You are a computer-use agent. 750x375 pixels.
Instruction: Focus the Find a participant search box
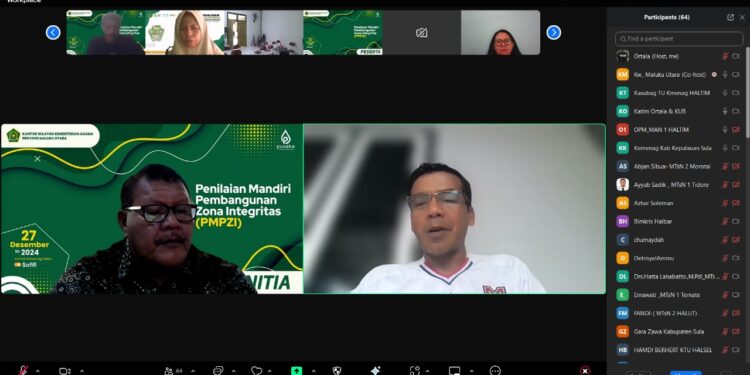tap(679, 39)
